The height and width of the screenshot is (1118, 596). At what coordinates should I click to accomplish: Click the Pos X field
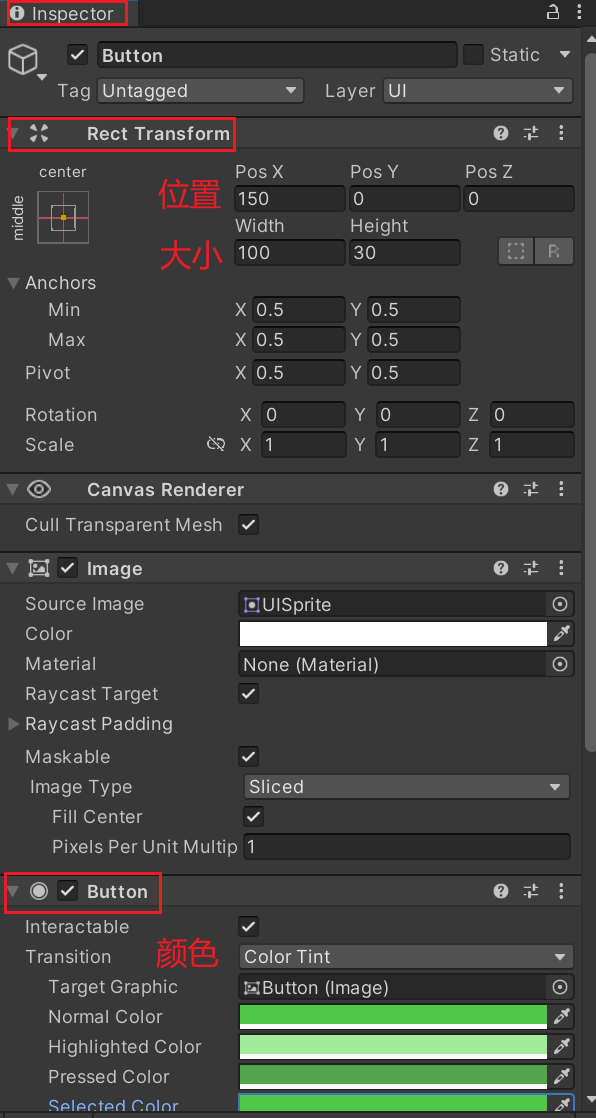tap(289, 199)
